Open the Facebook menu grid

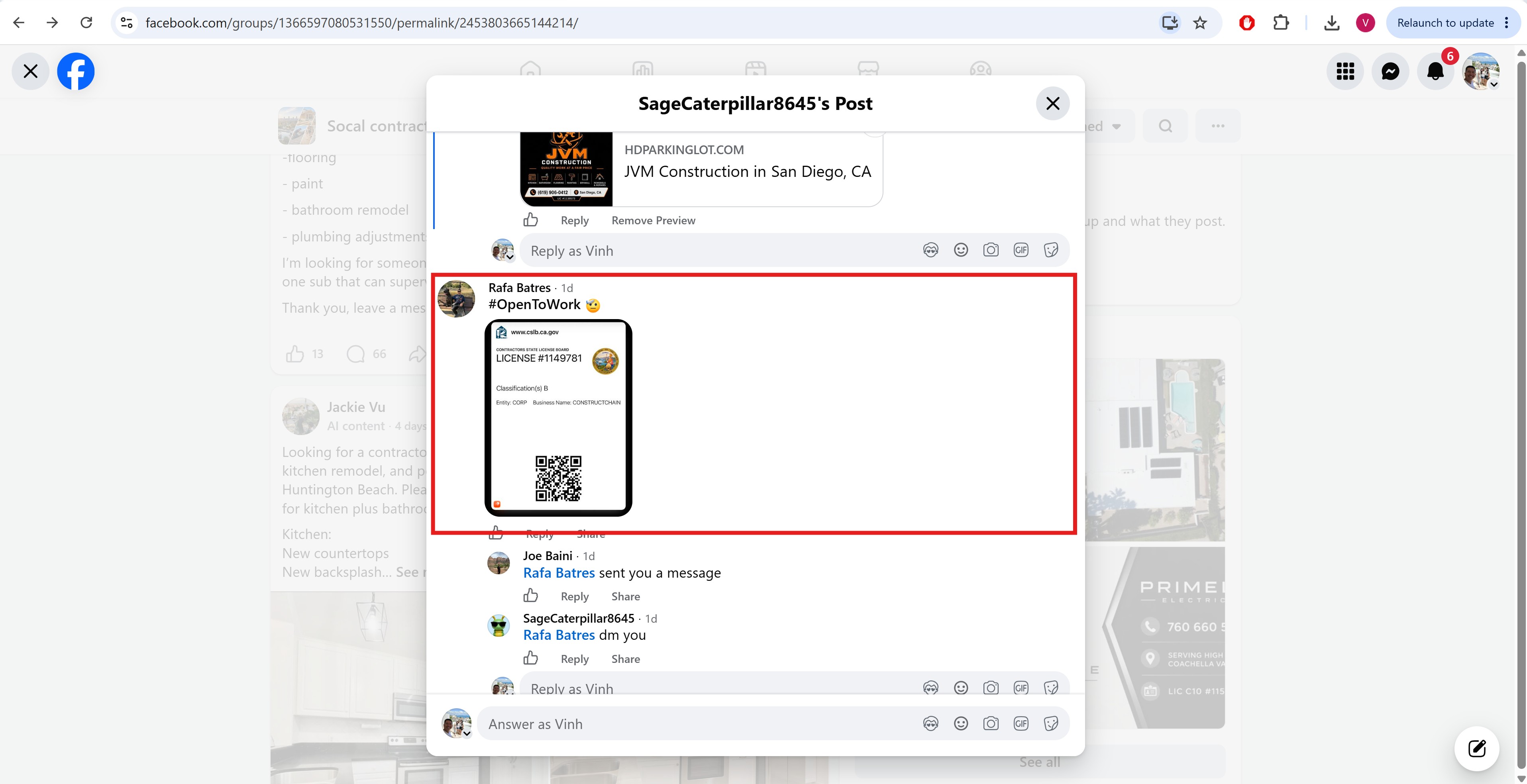click(1345, 71)
